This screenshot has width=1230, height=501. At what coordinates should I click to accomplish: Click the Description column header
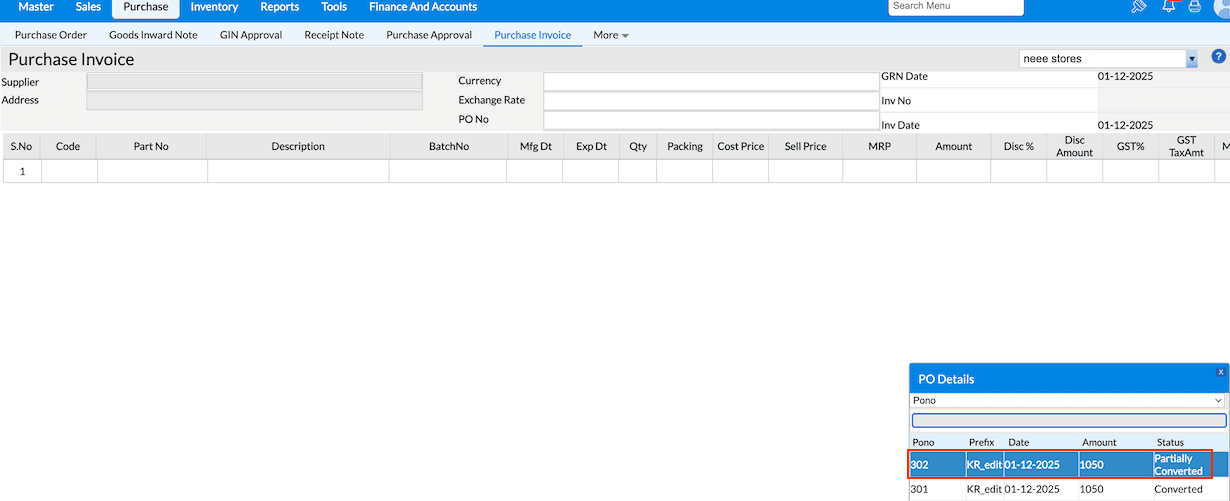[x=298, y=146]
